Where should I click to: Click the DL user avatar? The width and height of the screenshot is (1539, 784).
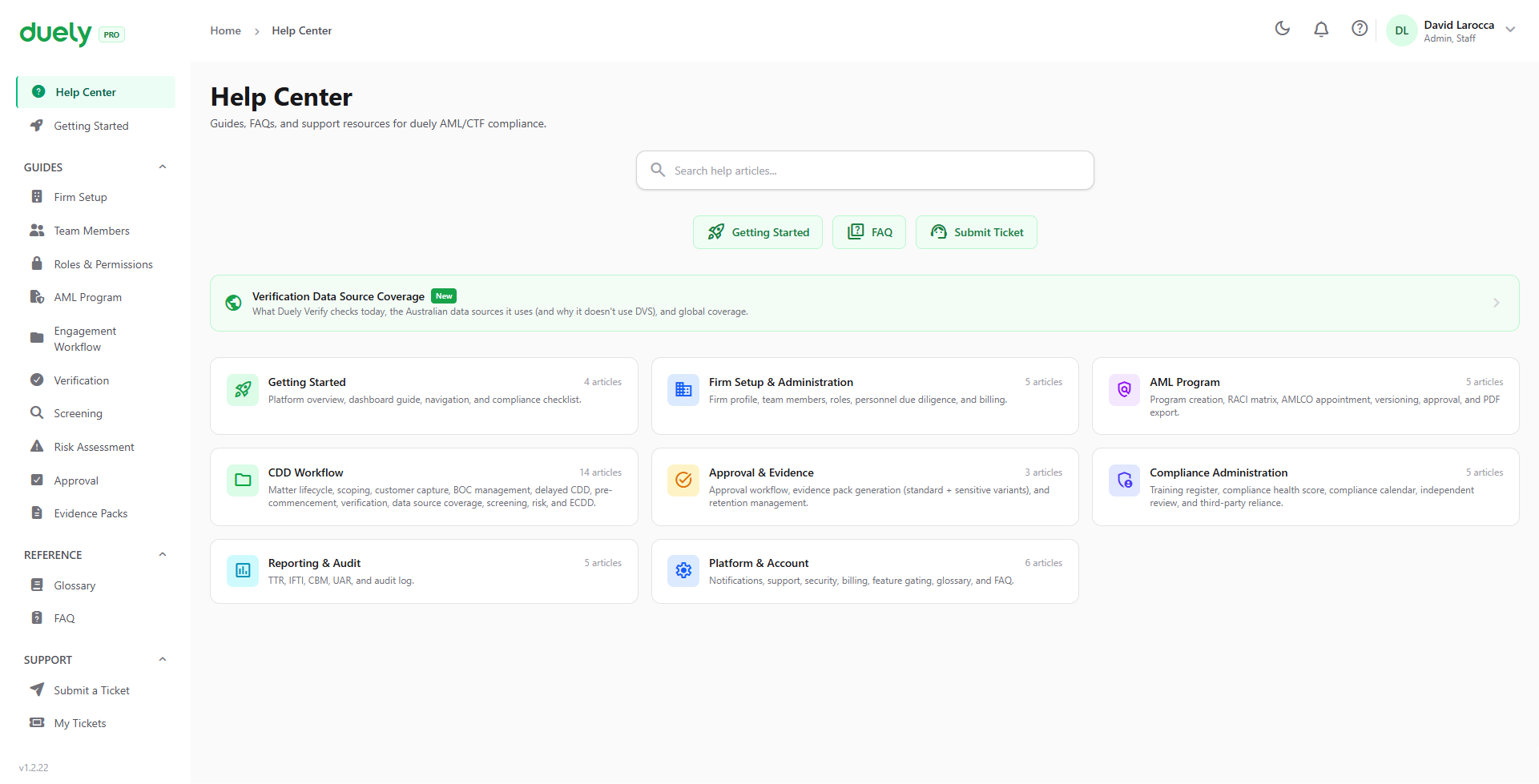click(1402, 30)
